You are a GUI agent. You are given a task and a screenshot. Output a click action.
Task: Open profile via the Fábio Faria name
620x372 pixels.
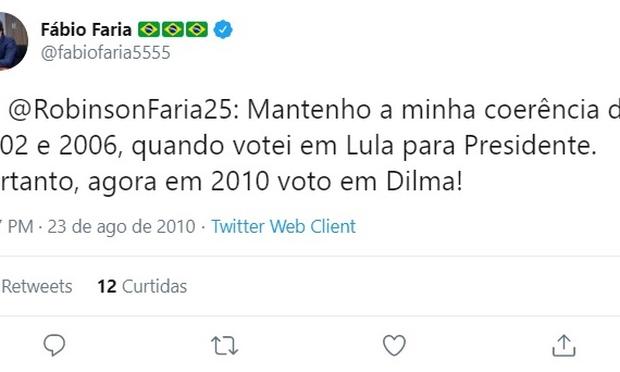86,30
